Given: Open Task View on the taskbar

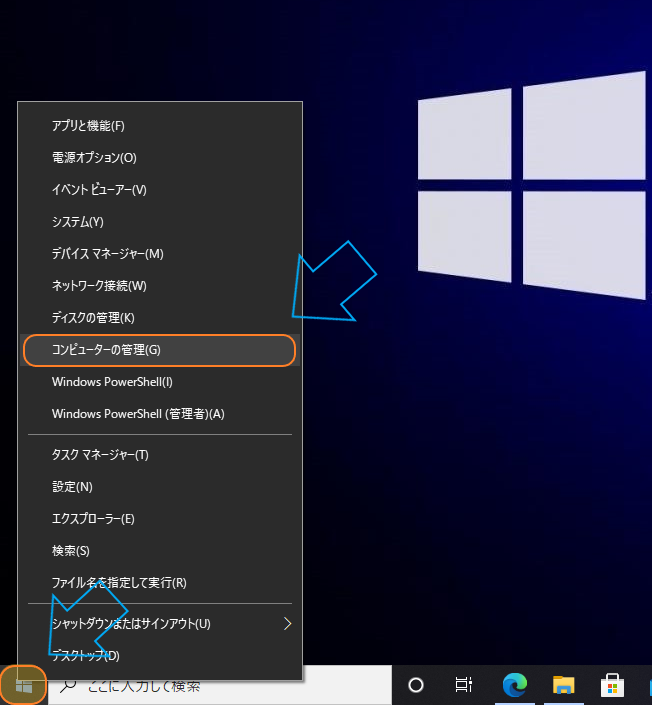Looking at the screenshot, I should coord(464,685).
